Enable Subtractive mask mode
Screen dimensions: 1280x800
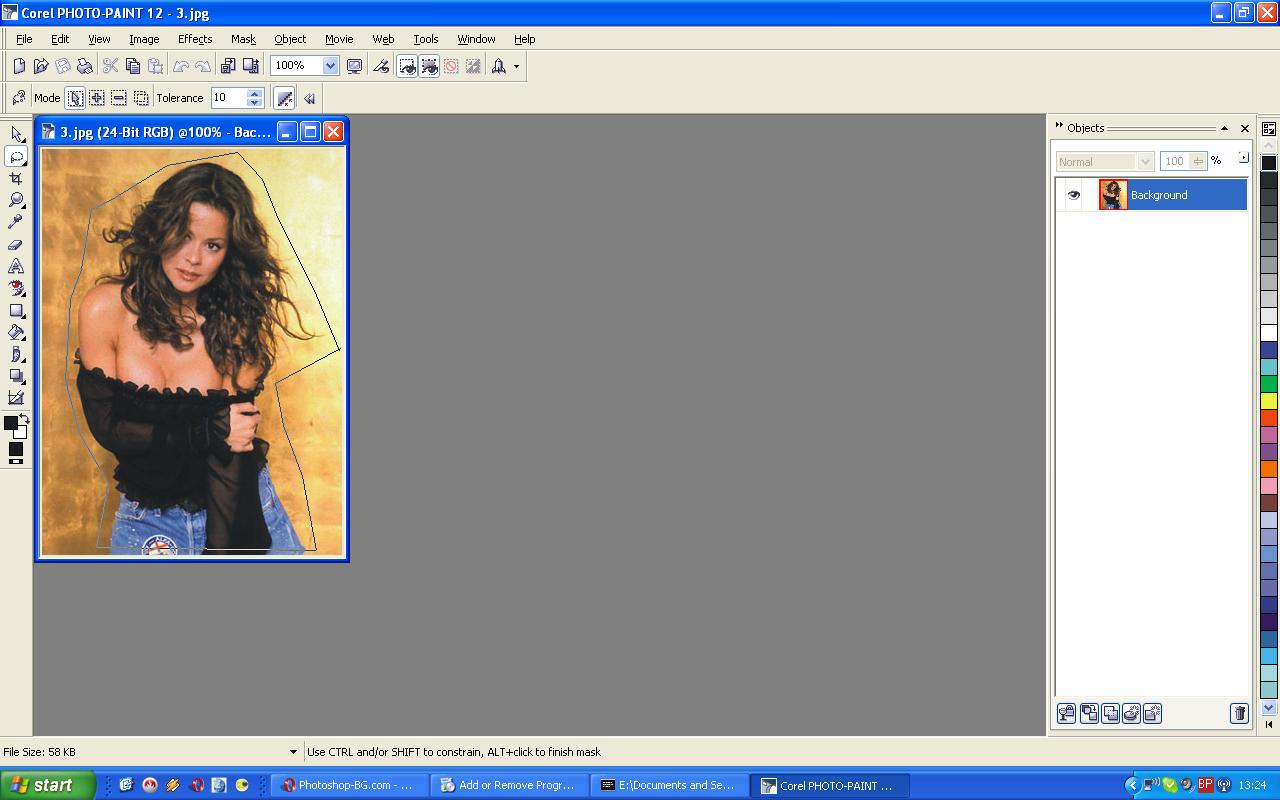click(119, 98)
